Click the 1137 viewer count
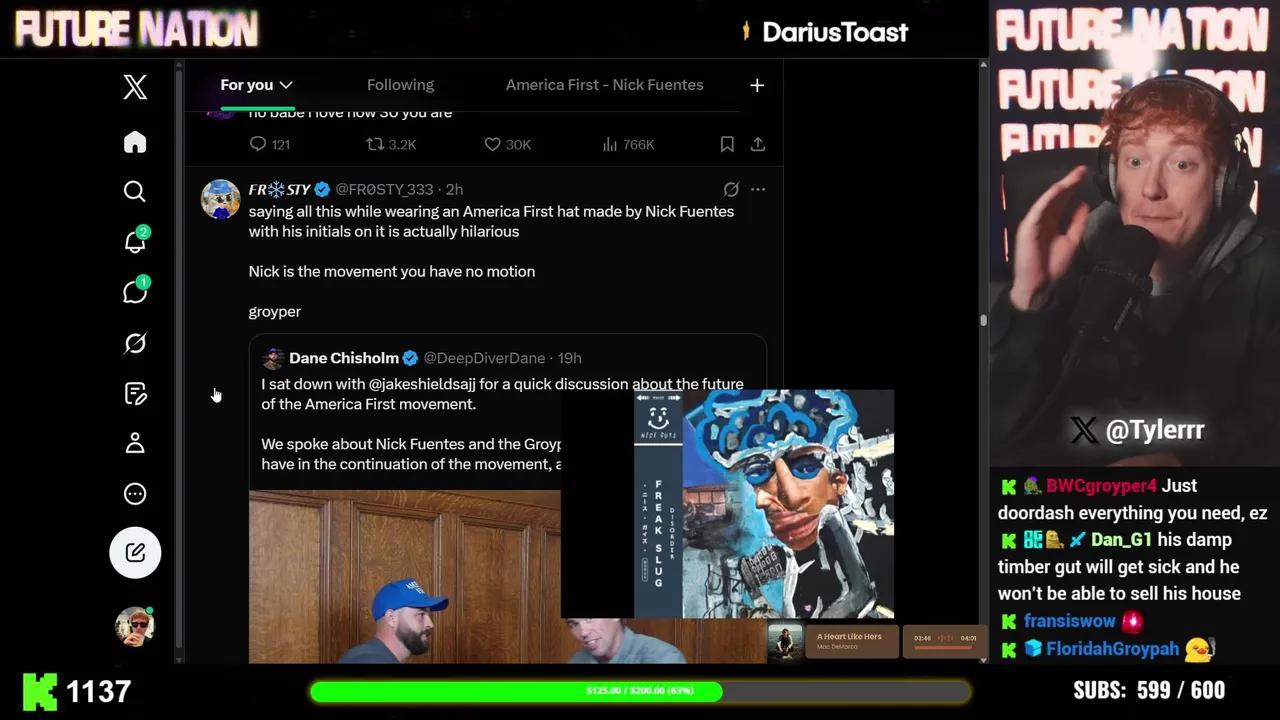This screenshot has height=720, width=1280. pyautogui.click(x=98, y=691)
